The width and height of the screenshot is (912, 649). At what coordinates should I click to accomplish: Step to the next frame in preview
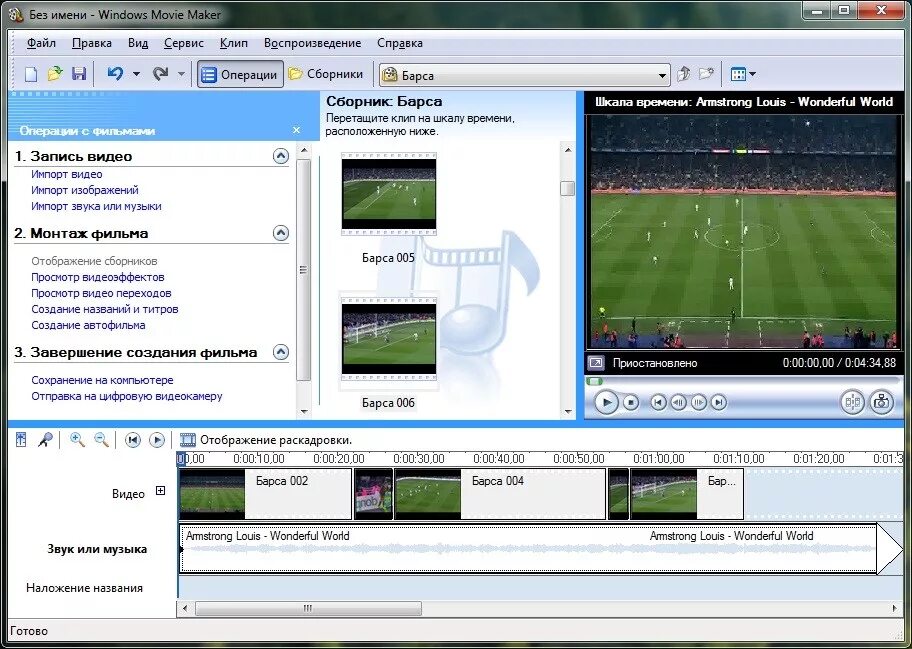pyautogui.click(x=699, y=402)
